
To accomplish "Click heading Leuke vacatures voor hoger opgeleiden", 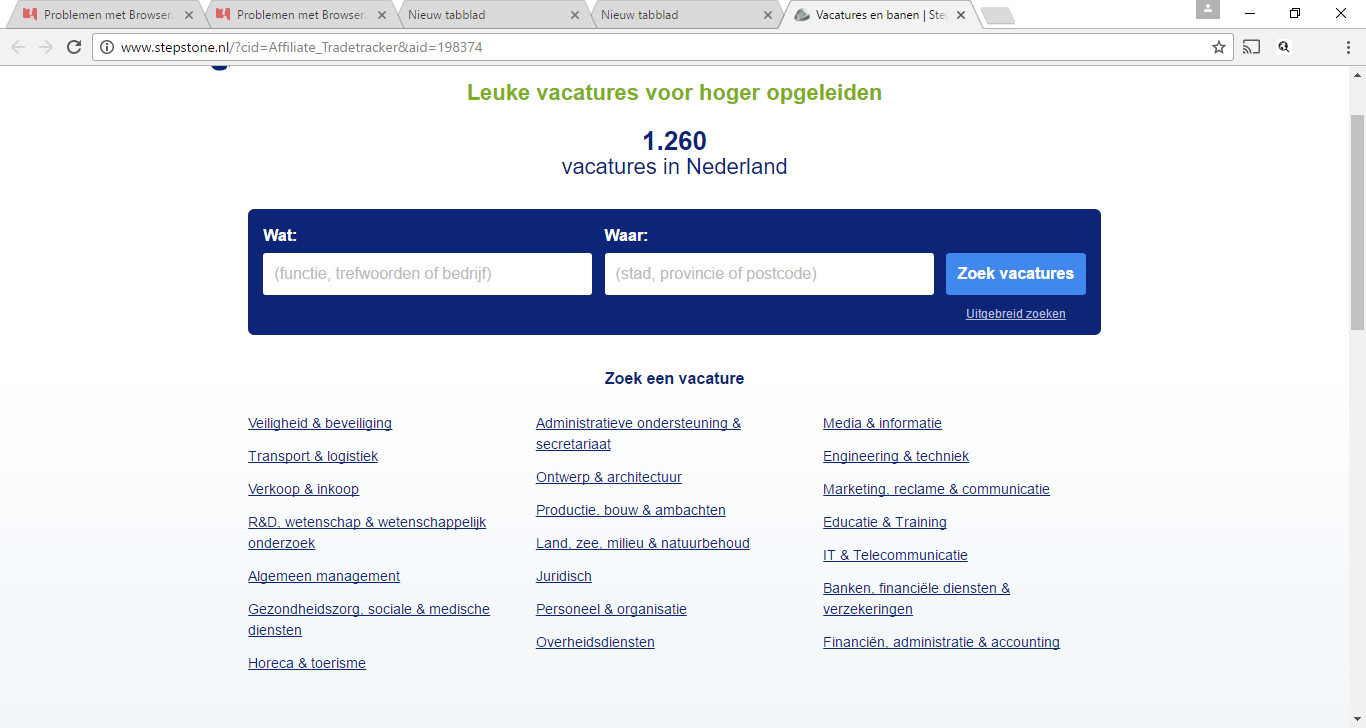I will pos(674,93).
